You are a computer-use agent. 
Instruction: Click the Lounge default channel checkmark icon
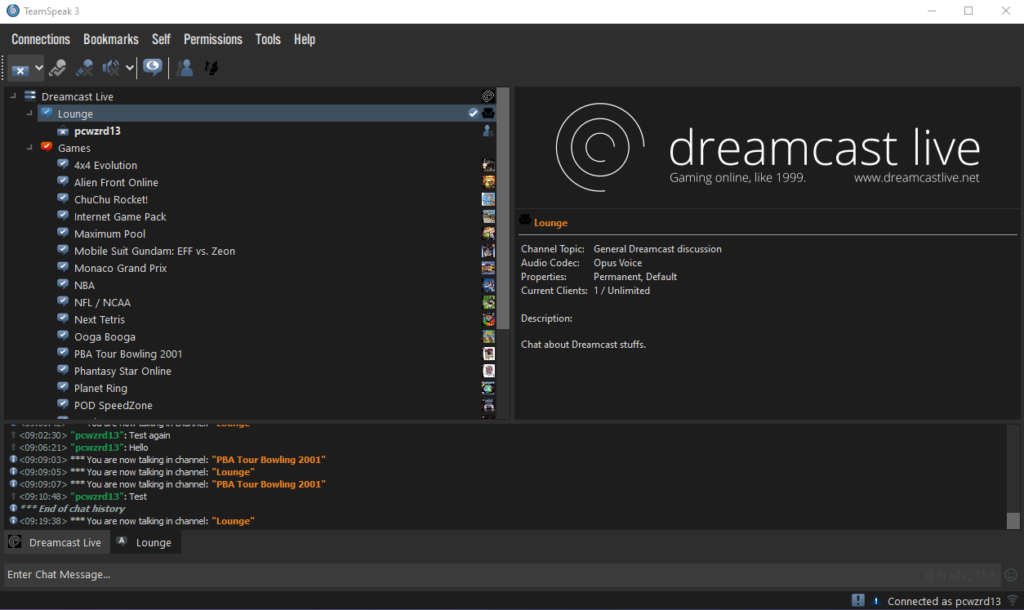point(473,113)
